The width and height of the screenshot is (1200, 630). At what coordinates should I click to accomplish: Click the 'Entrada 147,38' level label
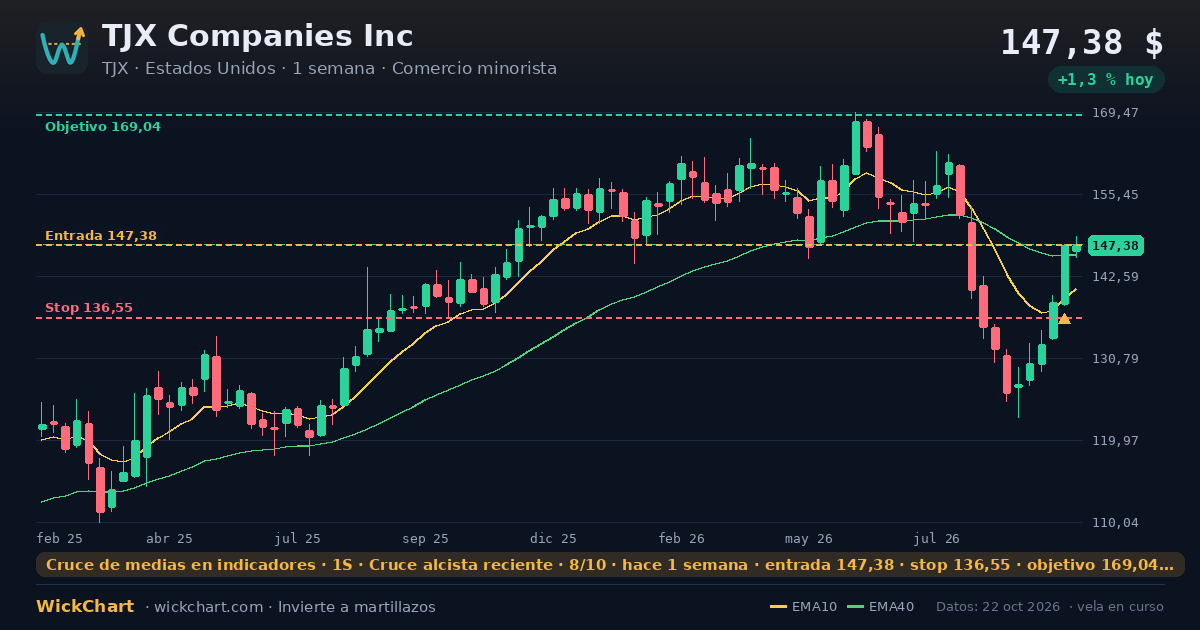click(x=101, y=236)
